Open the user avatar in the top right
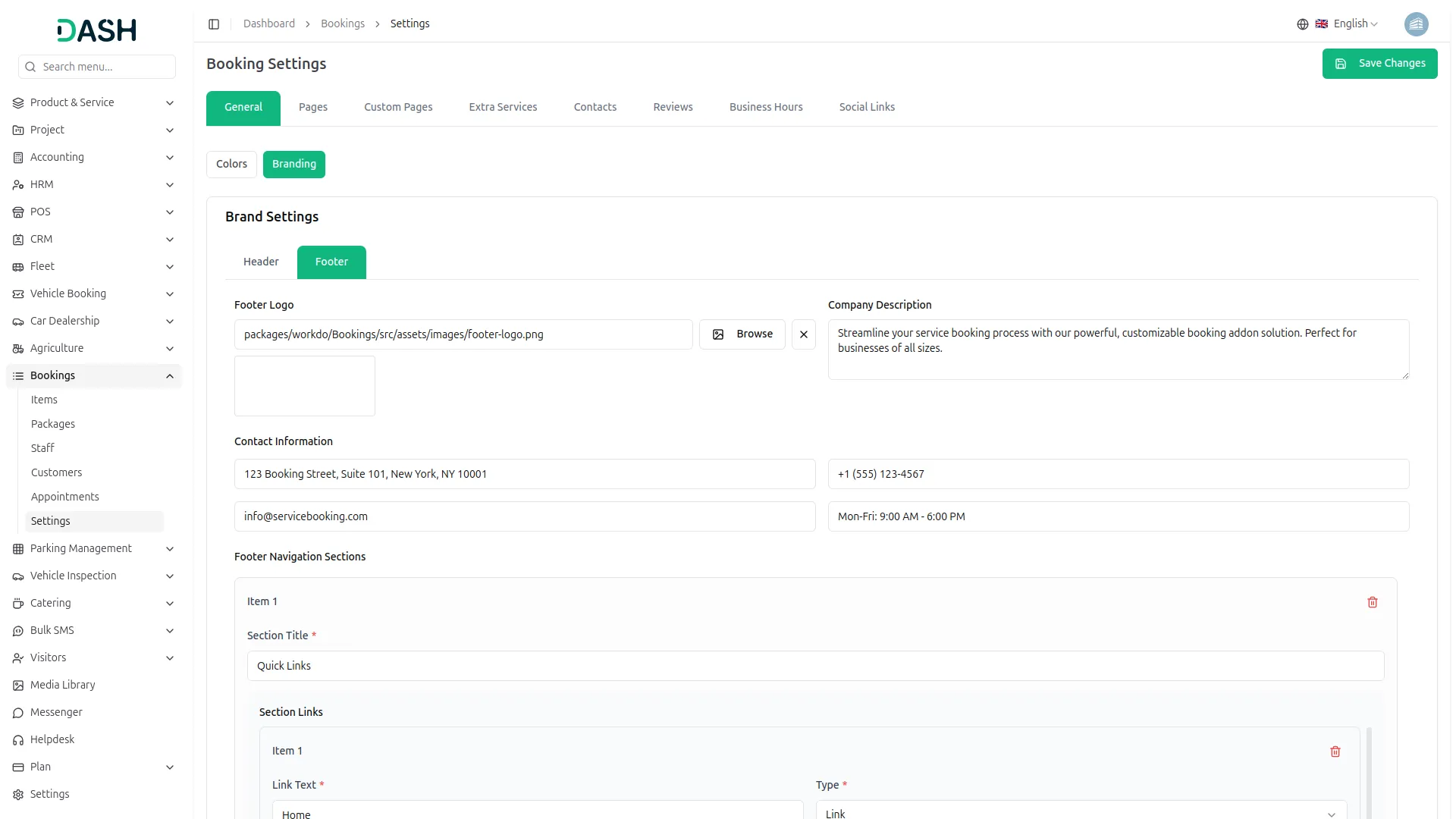Viewport: 1456px width, 819px height. click(1415, 24)
